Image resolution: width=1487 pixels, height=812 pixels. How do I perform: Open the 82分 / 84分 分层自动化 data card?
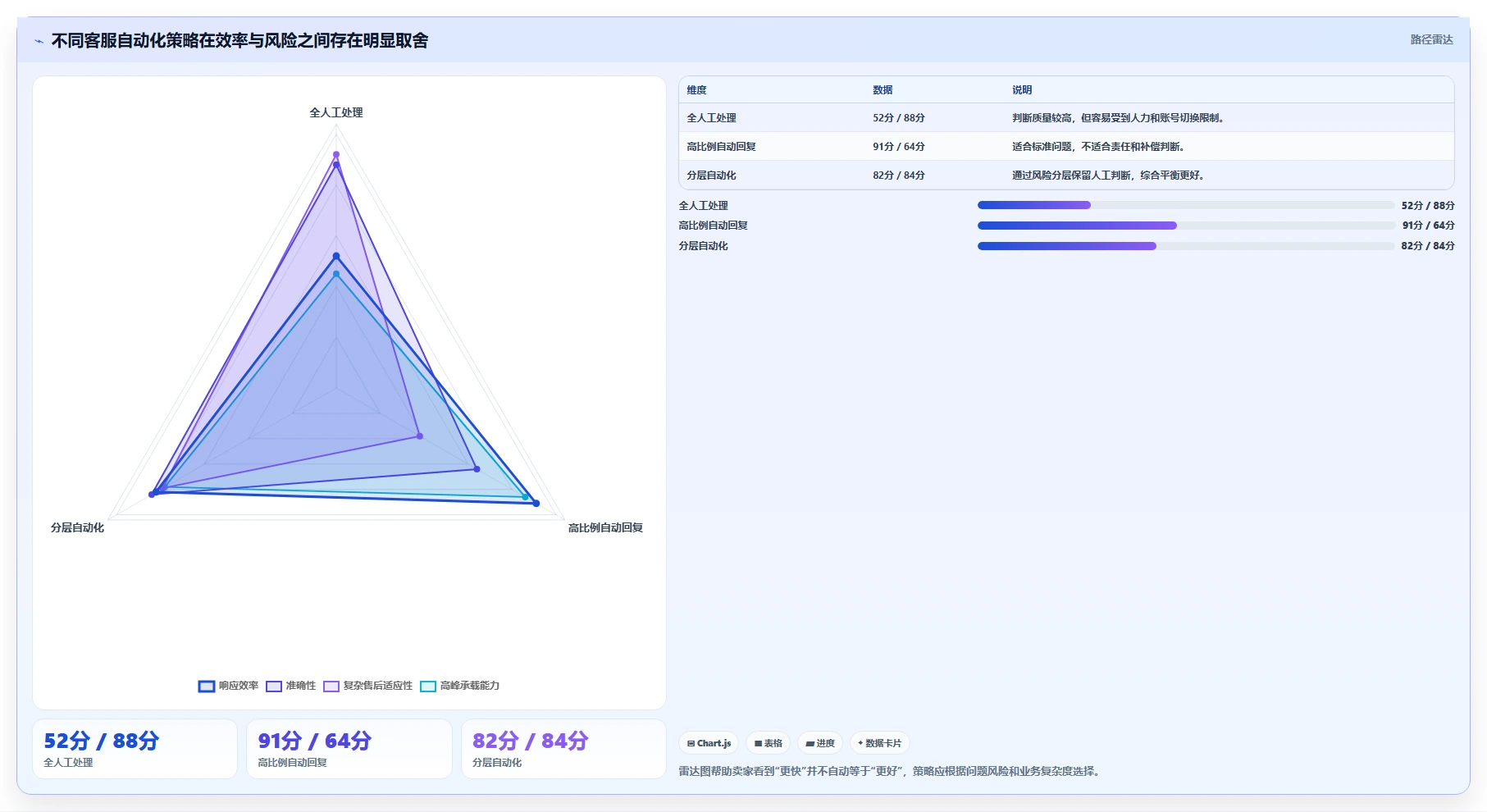tap(563, 749)
